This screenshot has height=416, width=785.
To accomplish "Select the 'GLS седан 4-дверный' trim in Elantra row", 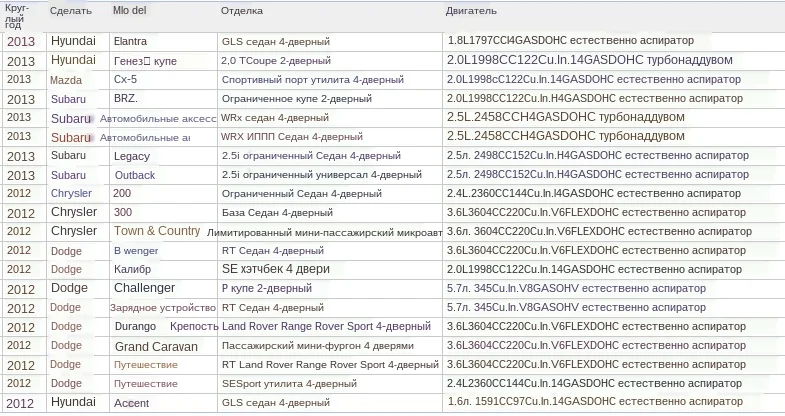I will (x=276, y=42).
